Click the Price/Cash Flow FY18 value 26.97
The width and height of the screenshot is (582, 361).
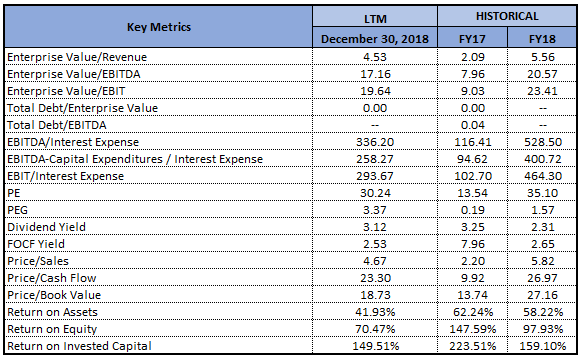[542, 278]
